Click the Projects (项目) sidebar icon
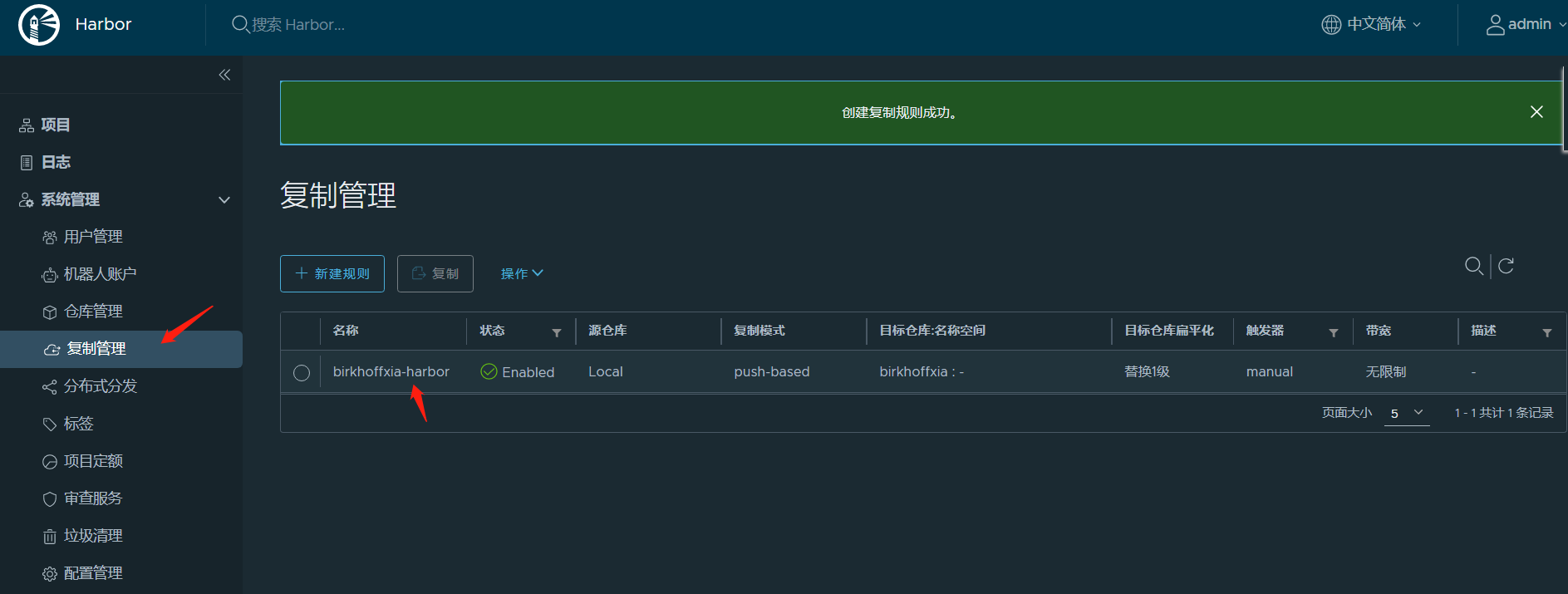Viewport: 1568px width, 594px height. [27, 125]
